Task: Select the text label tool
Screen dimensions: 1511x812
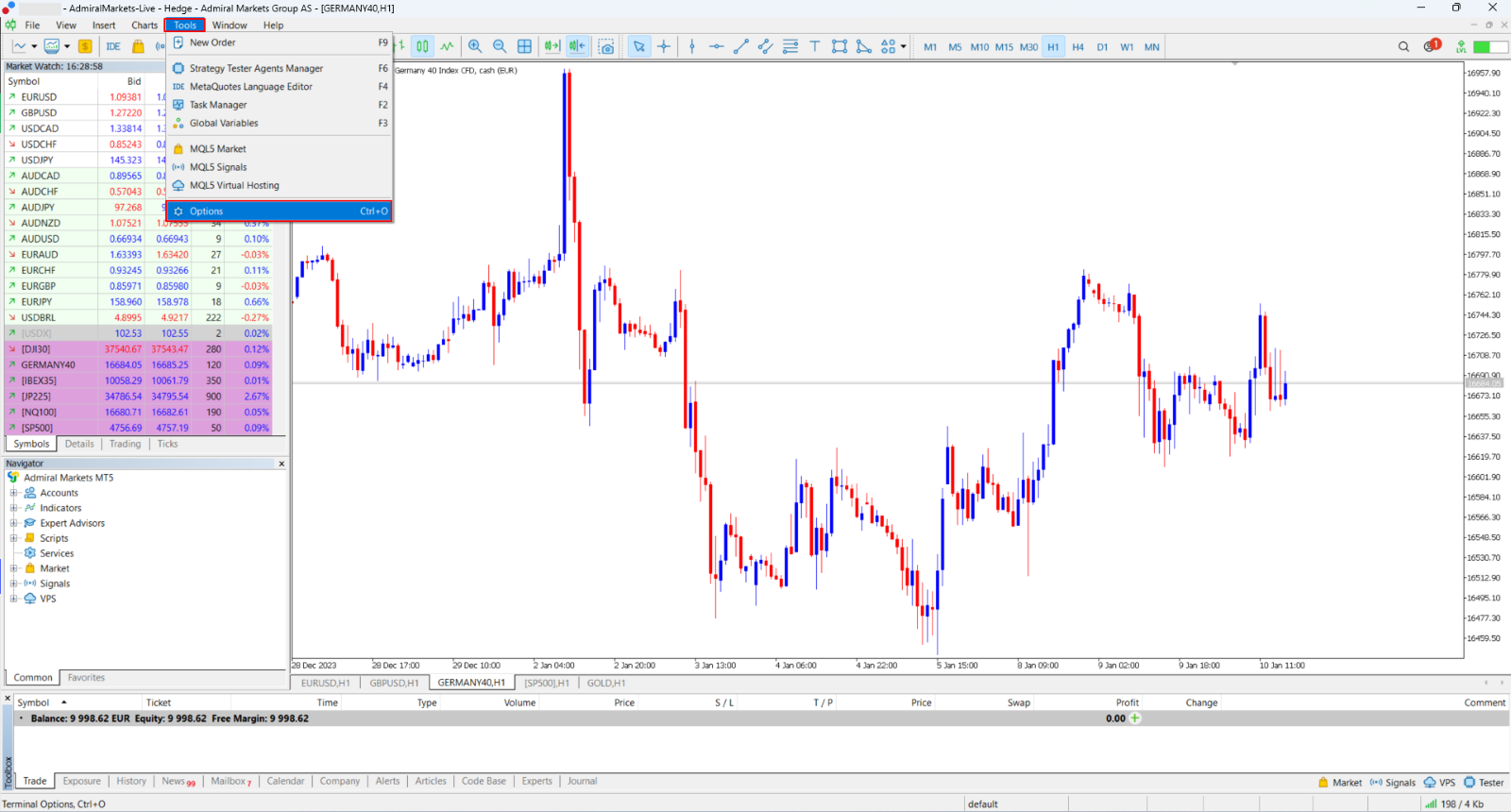Action: pyautogui.click(x=814, y=46)
